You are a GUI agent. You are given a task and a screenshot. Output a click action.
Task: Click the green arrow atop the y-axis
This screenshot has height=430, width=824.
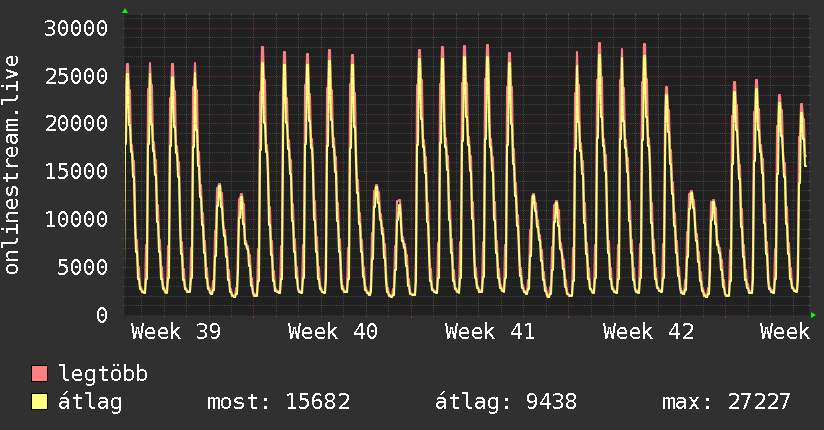click(x=125, y=11)
